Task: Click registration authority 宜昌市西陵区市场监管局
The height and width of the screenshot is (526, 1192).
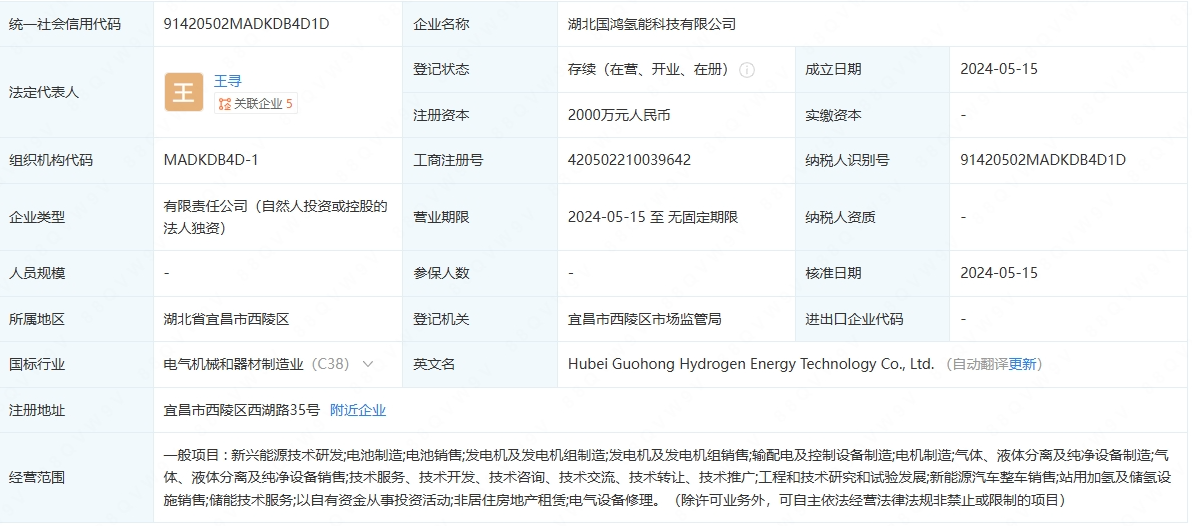Action: 644,319
